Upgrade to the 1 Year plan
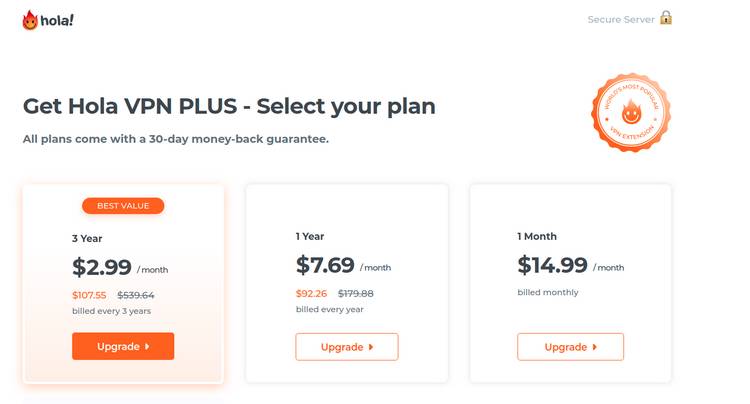 pyautogui.click(x=347, y=347)
